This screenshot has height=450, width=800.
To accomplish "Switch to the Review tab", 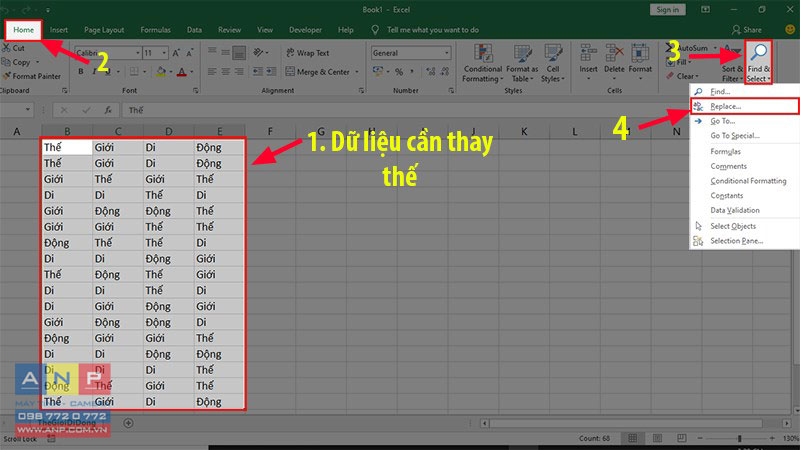I will coord(230,30).
